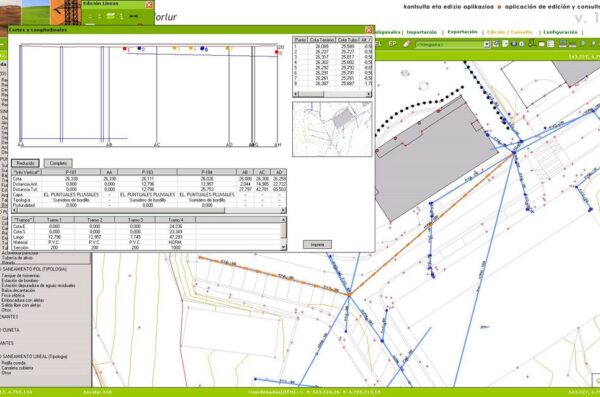Click the vertical points icon in Edición Líneas
Image resolution: width=600 pixels, height=397 pixels.
coord(121,16)
